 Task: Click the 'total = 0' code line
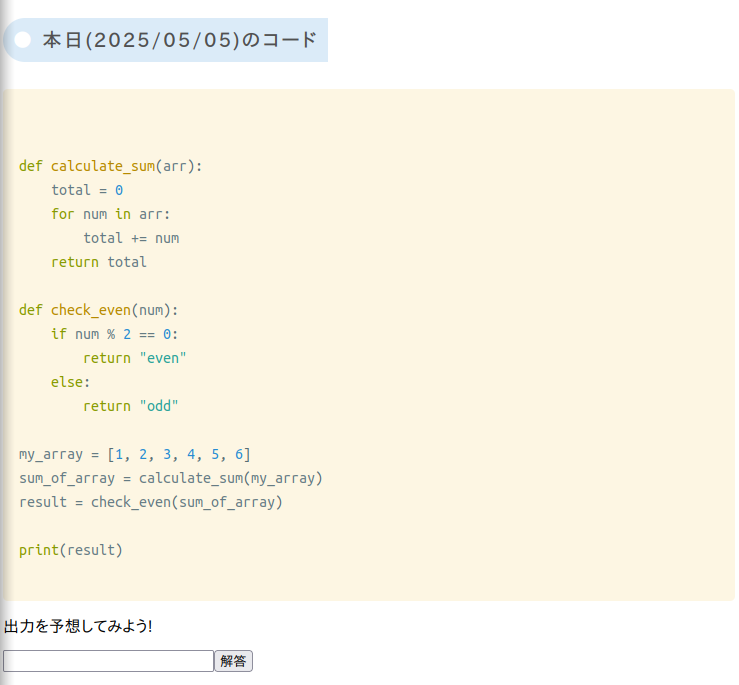pos(87,190)
